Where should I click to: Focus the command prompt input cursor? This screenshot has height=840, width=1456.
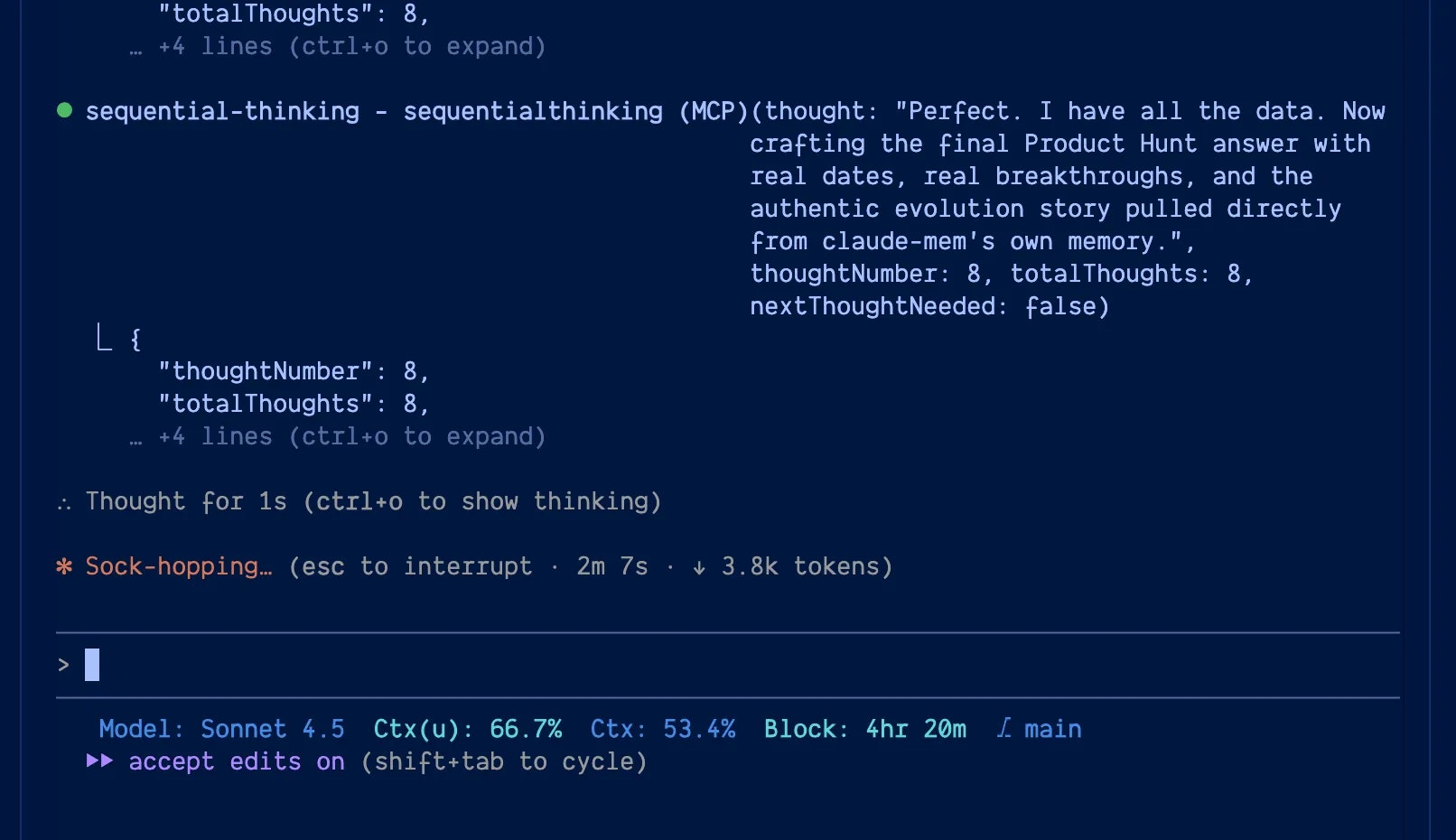click(x=92, y=665)
